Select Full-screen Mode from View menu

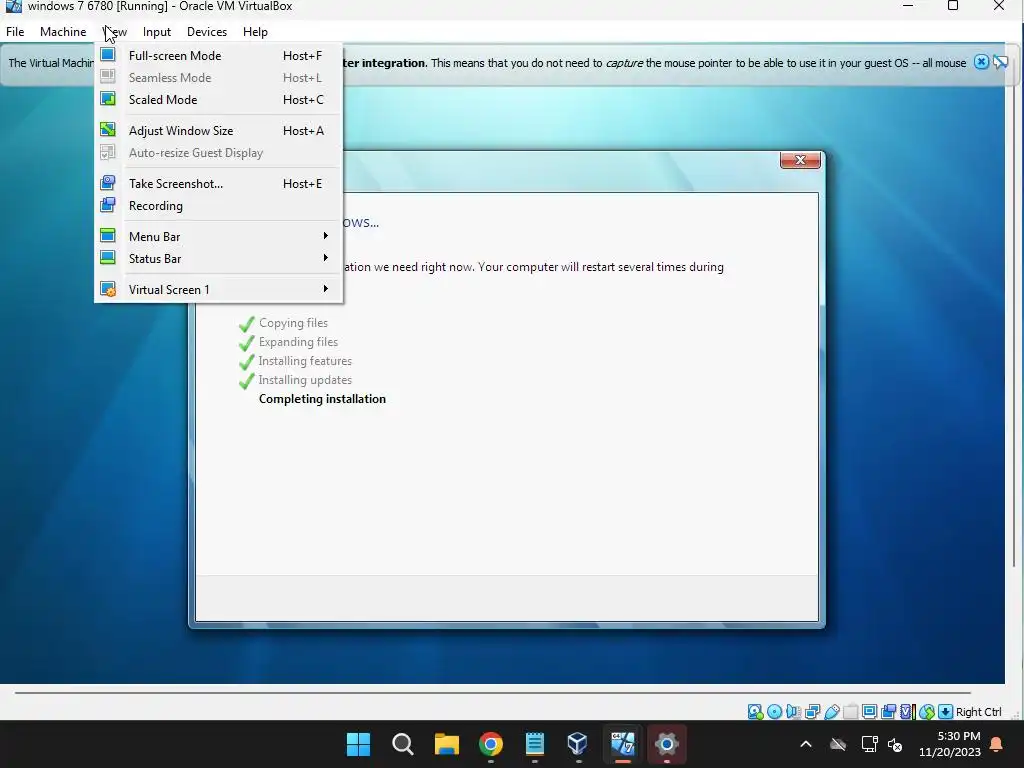218,56
